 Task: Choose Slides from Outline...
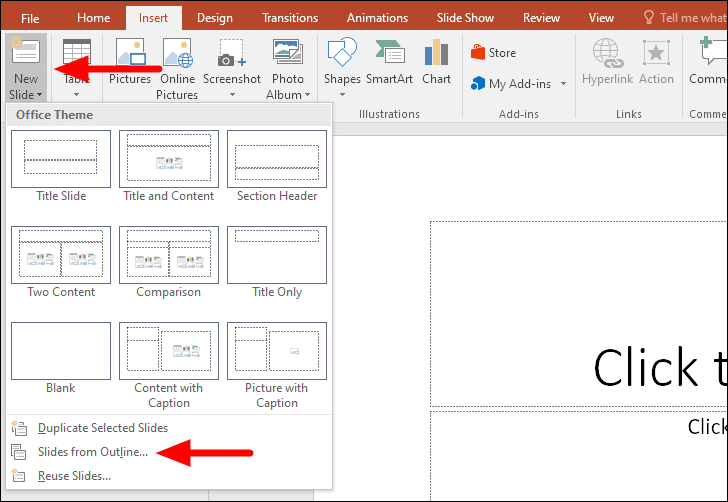click(x=93, y=452)
